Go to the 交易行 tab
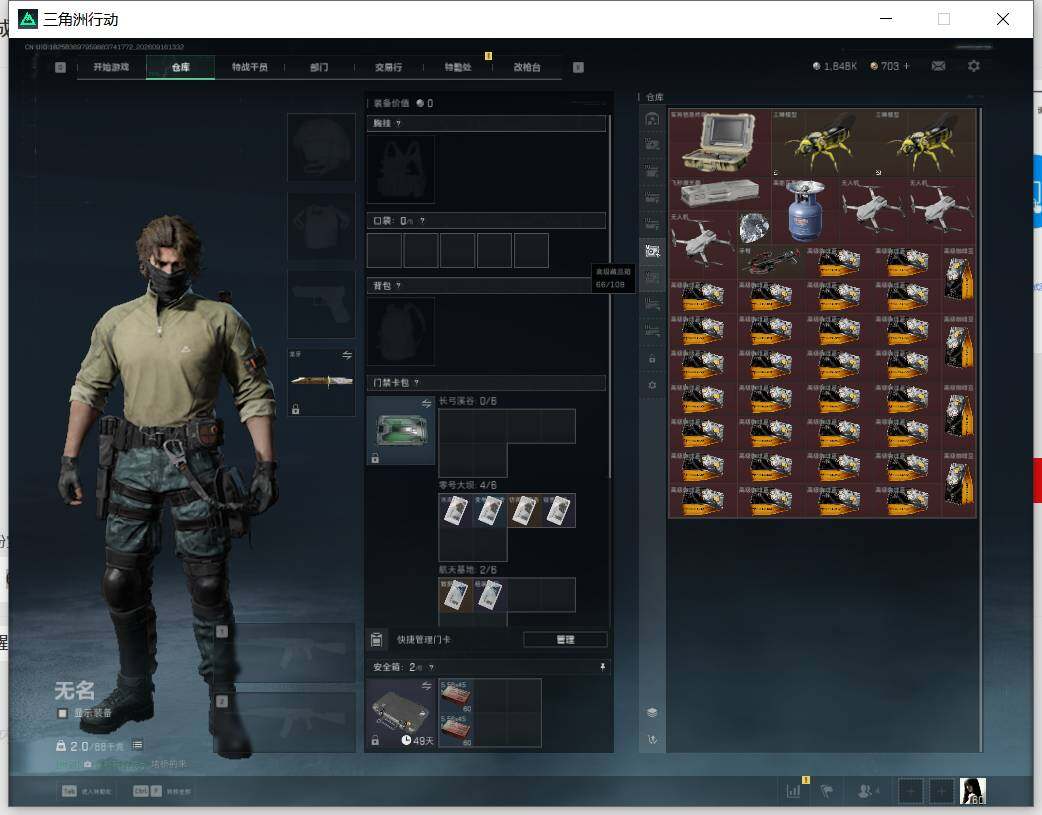1042x815 pixels. pyautogui.click(x=389, y=67)
